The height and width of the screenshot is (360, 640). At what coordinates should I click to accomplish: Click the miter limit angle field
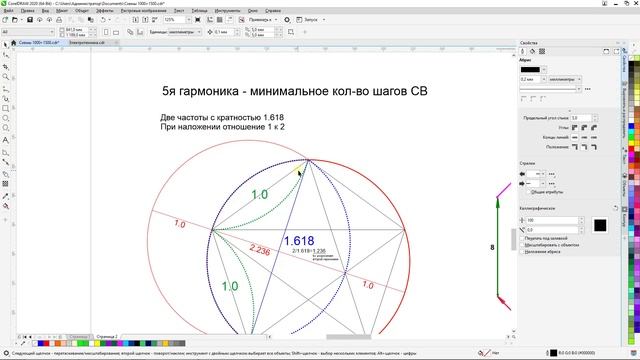point(581,118)
